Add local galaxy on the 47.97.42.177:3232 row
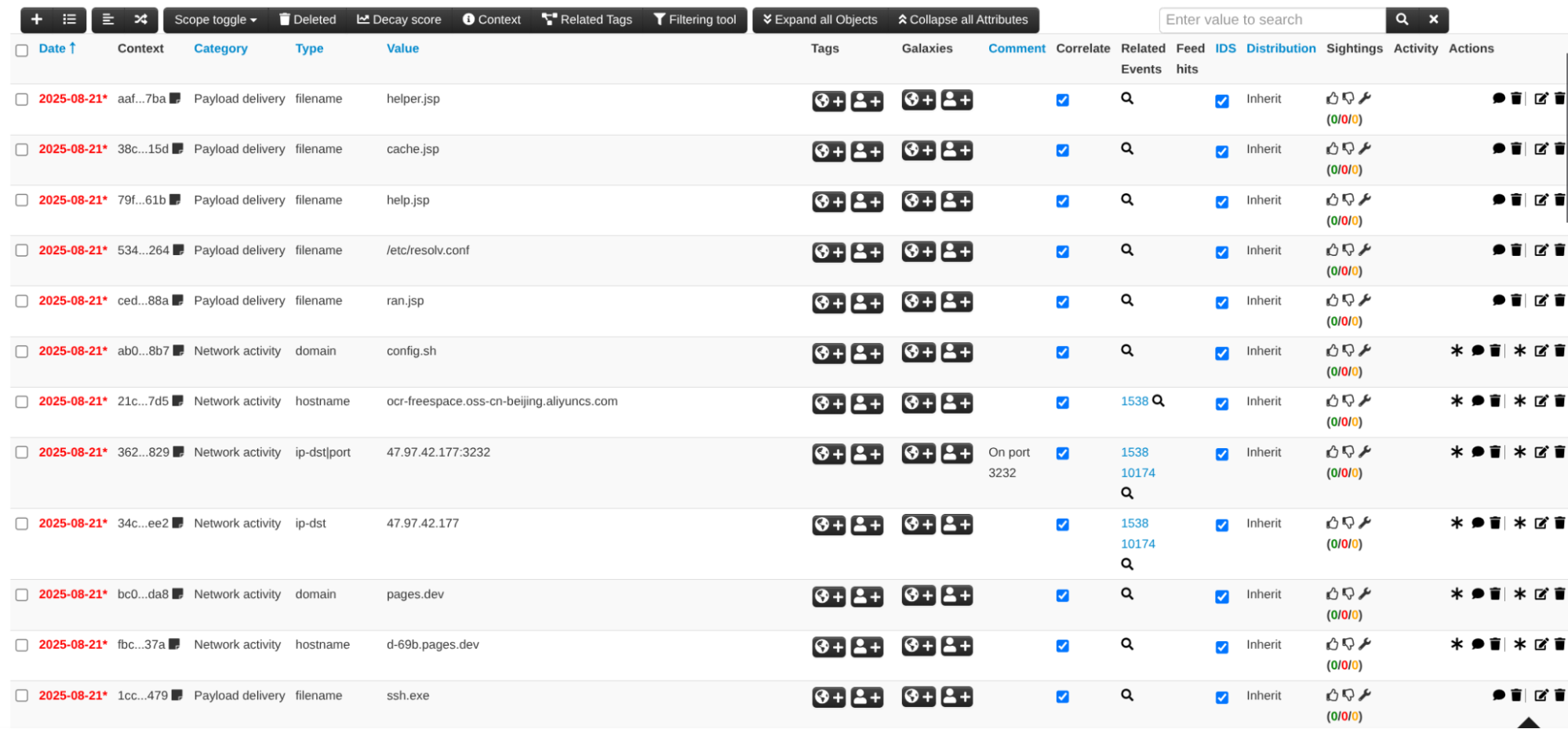 coord(957,454)
